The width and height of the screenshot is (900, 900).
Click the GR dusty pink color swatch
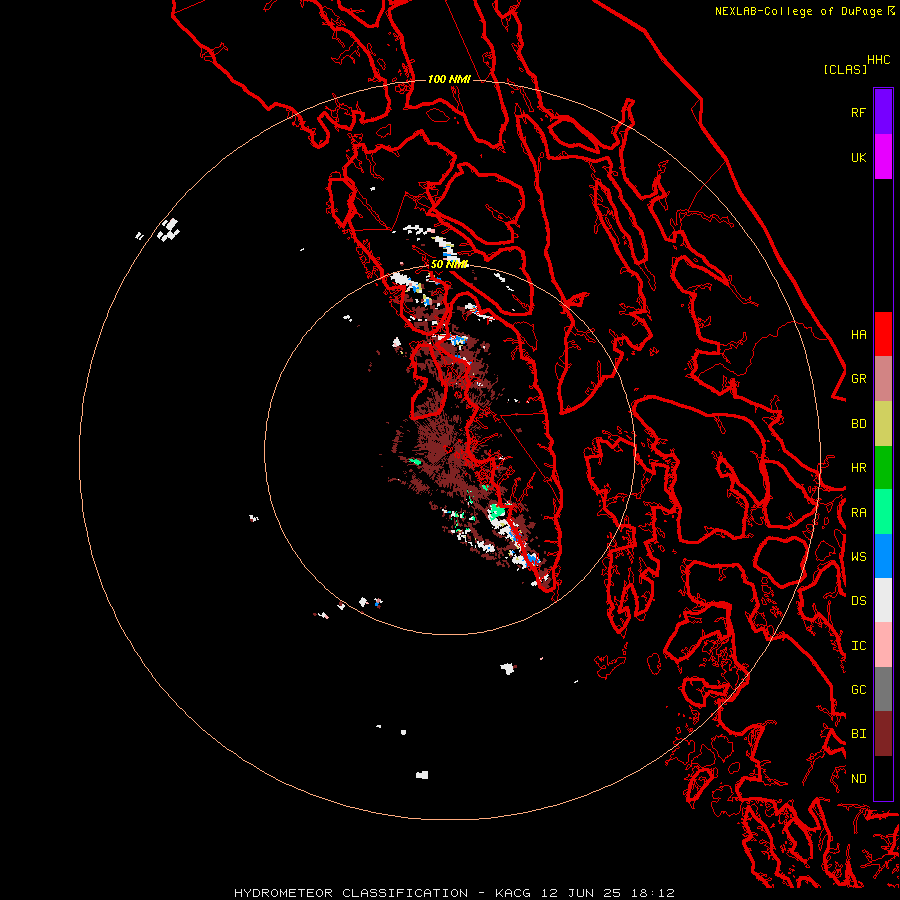[883, 378]
